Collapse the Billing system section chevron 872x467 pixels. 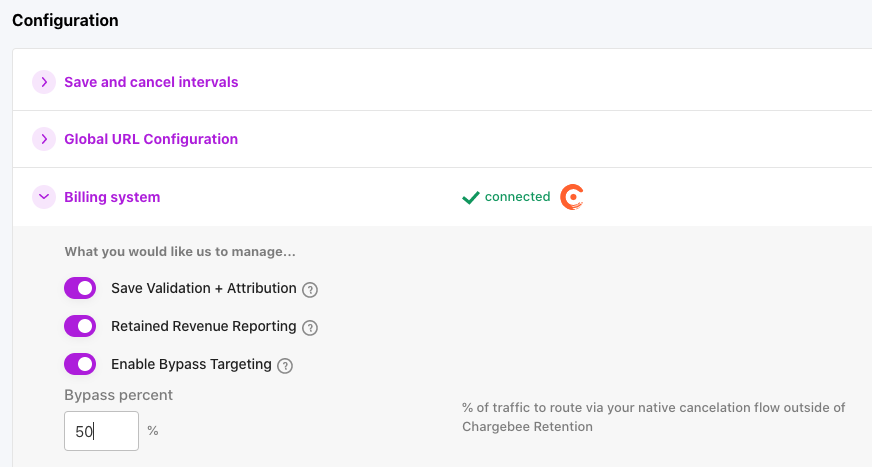tap(44, 197)
